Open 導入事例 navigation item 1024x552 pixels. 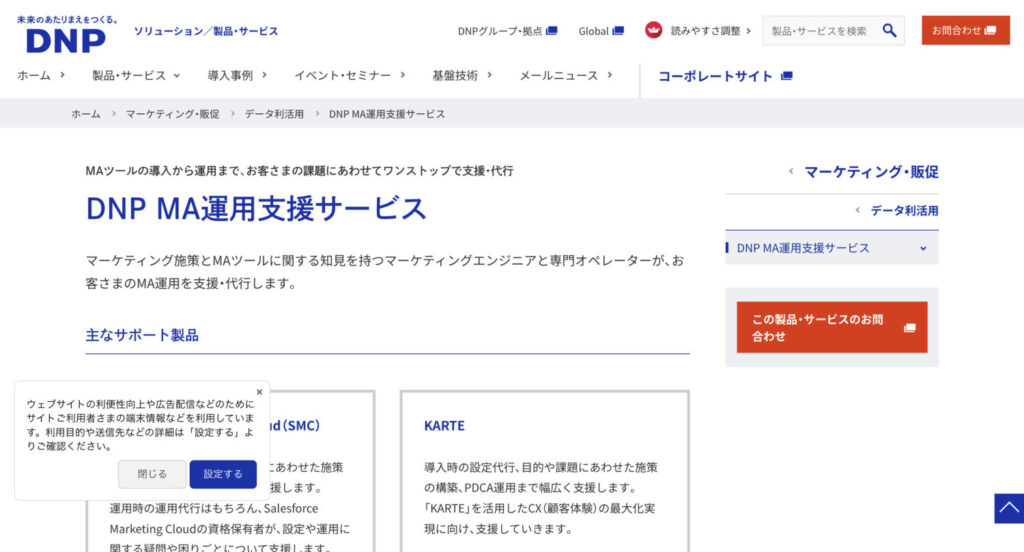coord(237,75)
